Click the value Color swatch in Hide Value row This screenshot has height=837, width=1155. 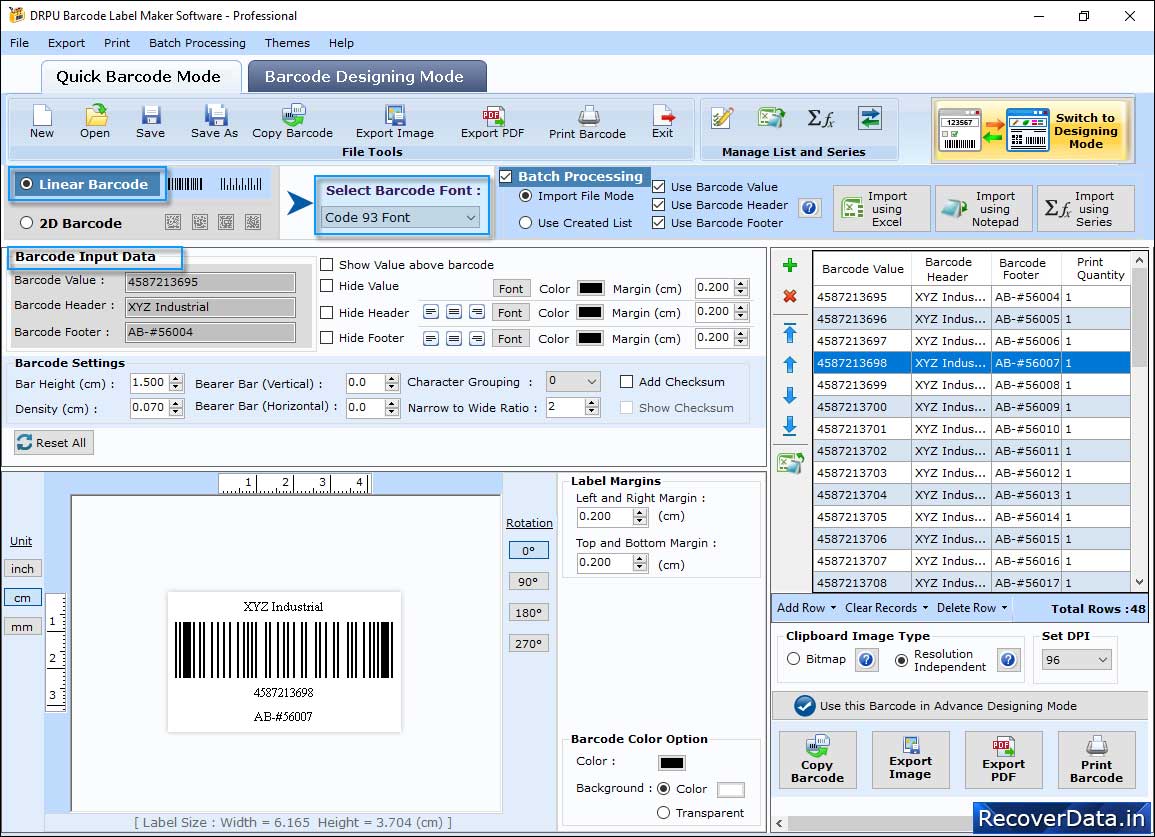coord(591,288)
